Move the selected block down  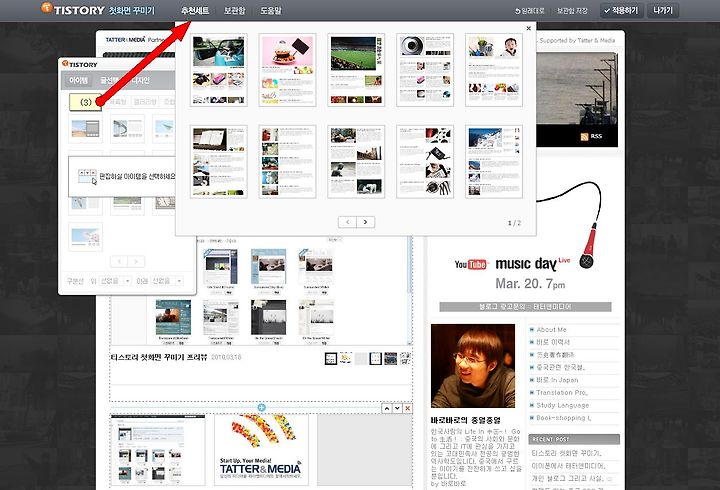coord(397,408)
